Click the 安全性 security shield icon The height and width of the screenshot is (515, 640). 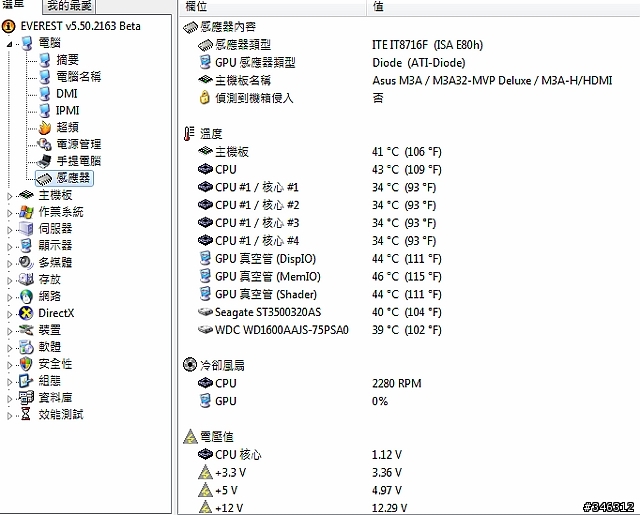(26, 364)
